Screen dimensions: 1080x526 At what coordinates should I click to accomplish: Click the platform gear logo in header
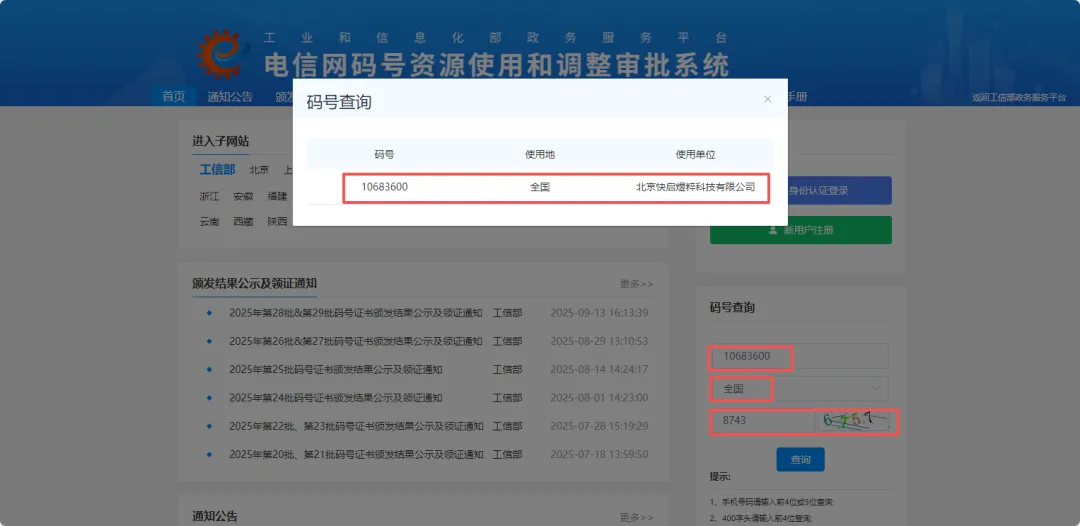coord(220,54)
